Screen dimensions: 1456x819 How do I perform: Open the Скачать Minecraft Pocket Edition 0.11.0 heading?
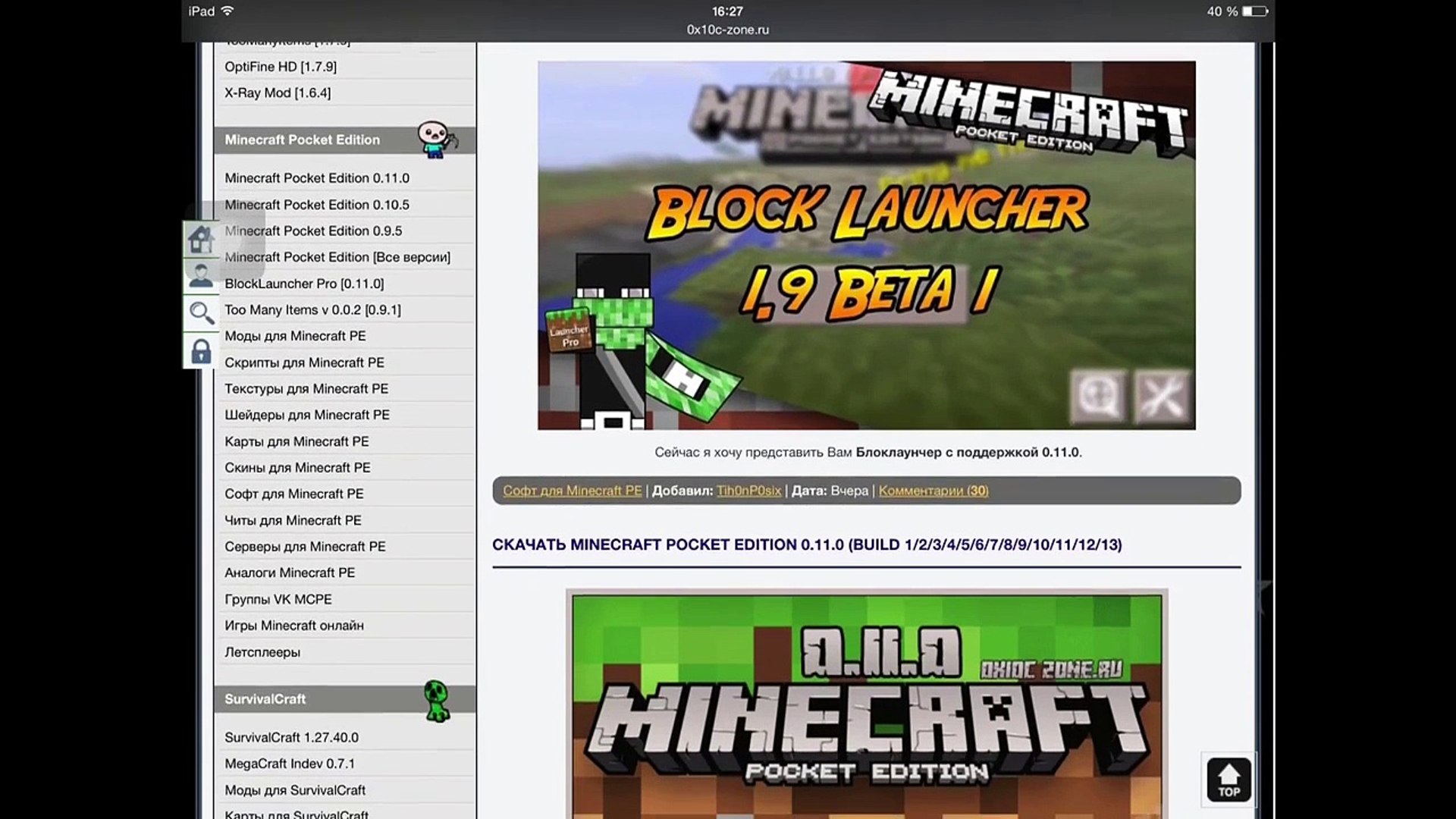click(x=807, y=544)
